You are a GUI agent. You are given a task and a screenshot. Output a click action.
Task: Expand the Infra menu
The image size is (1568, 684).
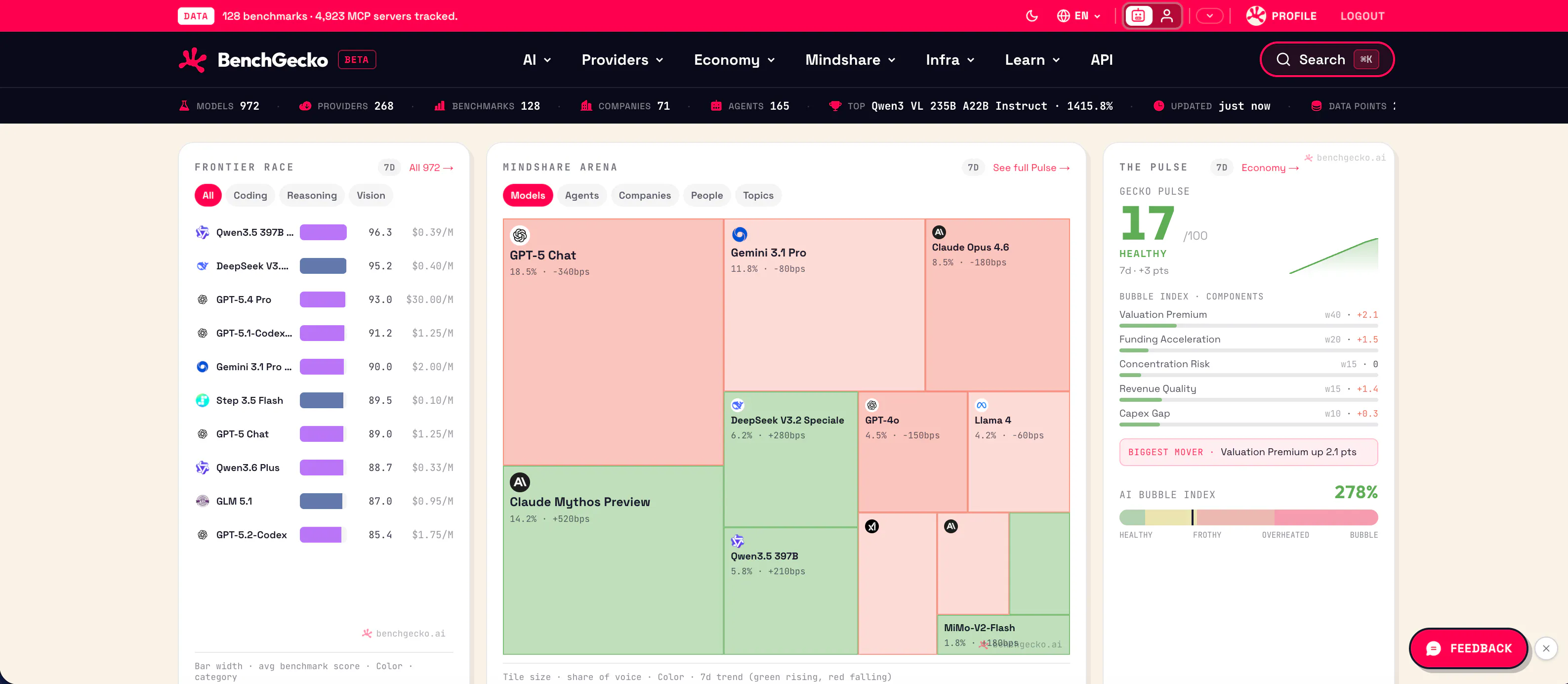(950, 60)
